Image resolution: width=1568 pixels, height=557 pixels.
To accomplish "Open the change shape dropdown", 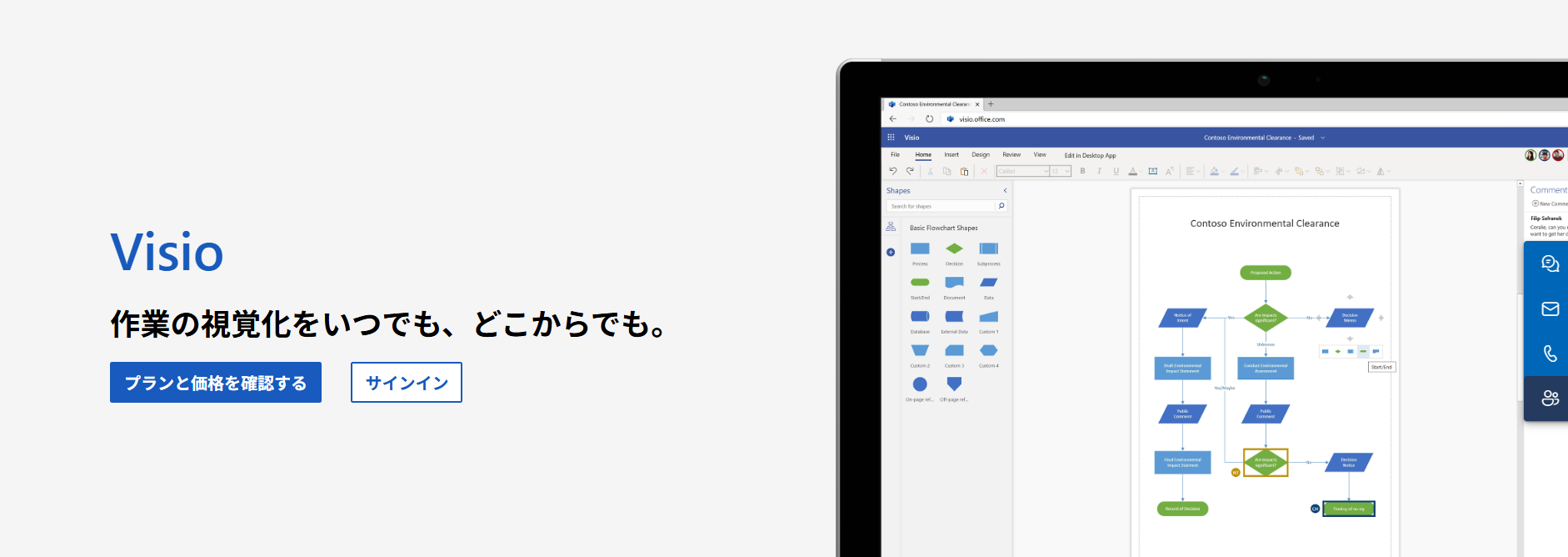I will click(x=1363, y=171).
